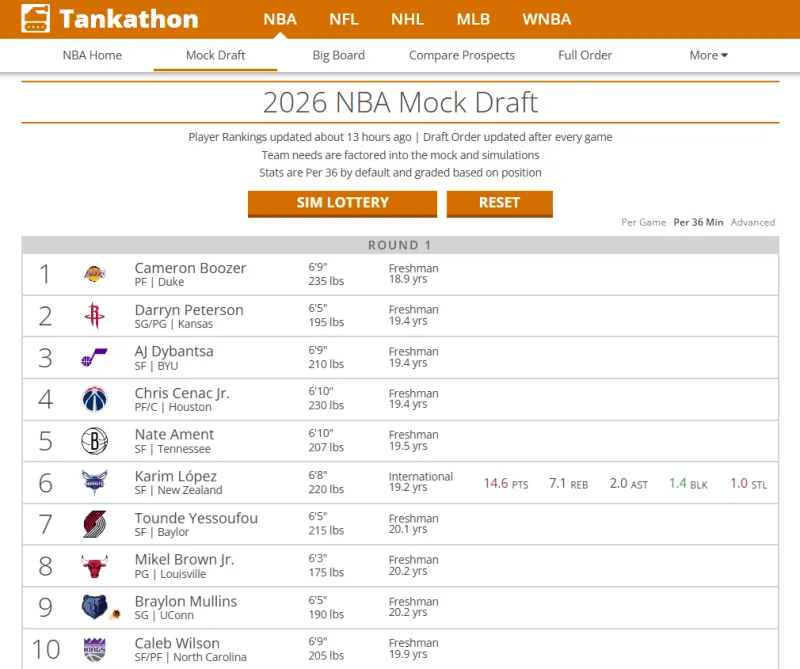Open the Big Board tab
This screenshot has width=800, height=669.
(x=338, y=55)
